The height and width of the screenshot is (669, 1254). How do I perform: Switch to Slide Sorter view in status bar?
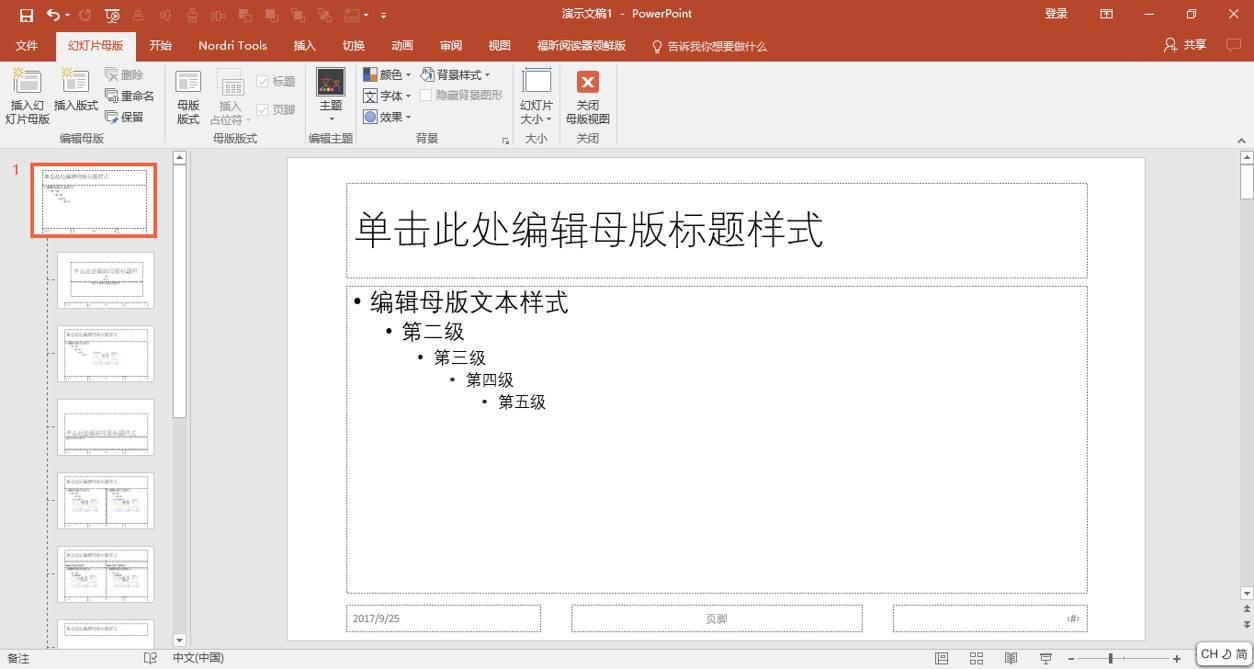(x=976, y=657)
